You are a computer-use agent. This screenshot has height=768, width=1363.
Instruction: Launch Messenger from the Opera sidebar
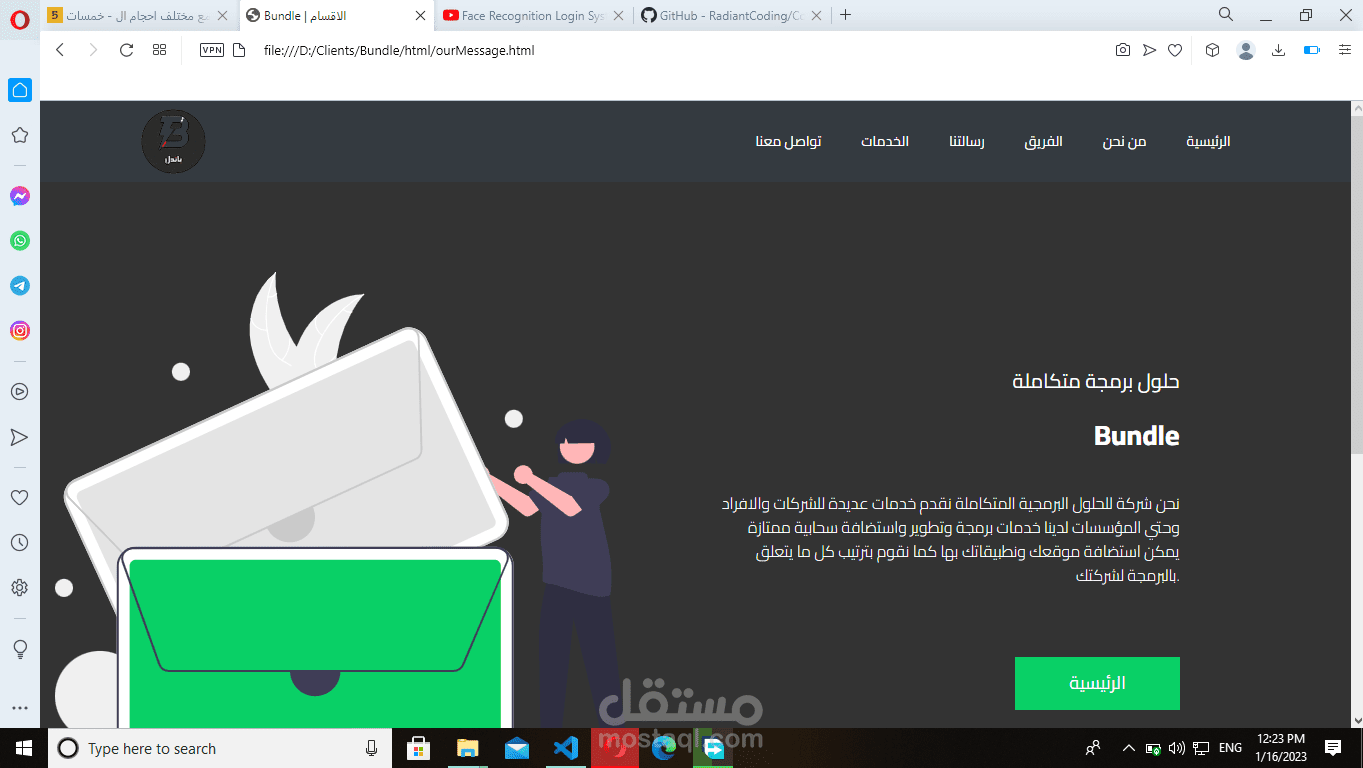pos(19,197)
